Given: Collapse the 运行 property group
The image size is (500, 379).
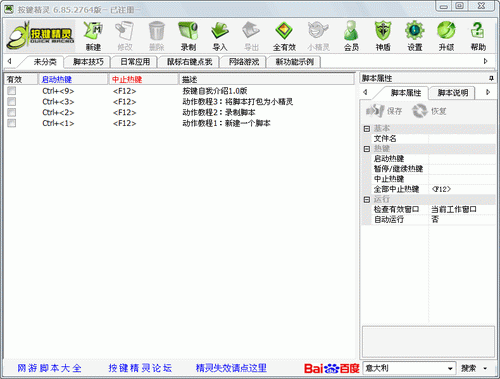Looking at the screenshot, I should [367, 199].
